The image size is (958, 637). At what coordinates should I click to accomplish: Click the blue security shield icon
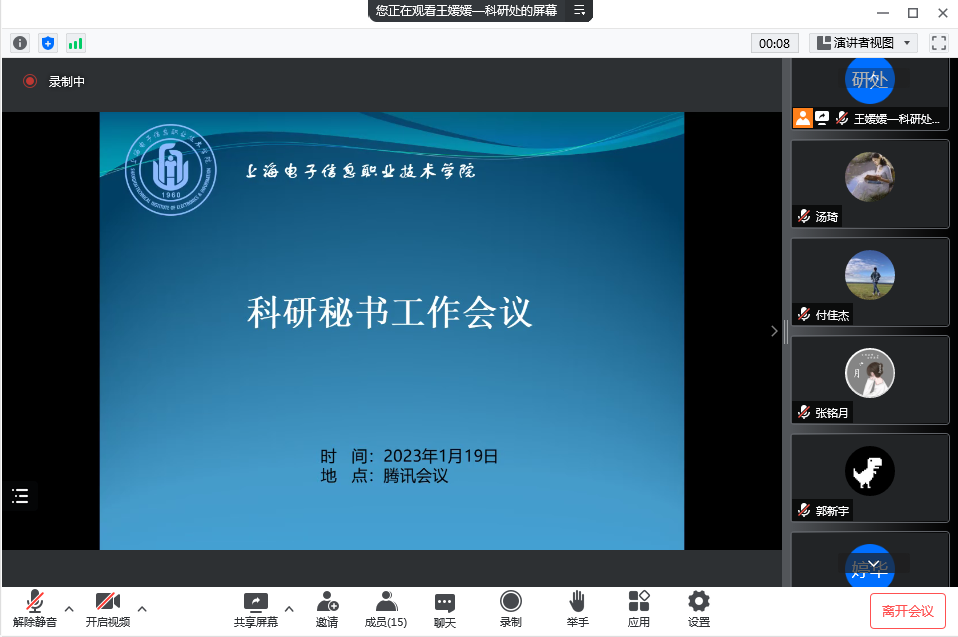[48, 43]
